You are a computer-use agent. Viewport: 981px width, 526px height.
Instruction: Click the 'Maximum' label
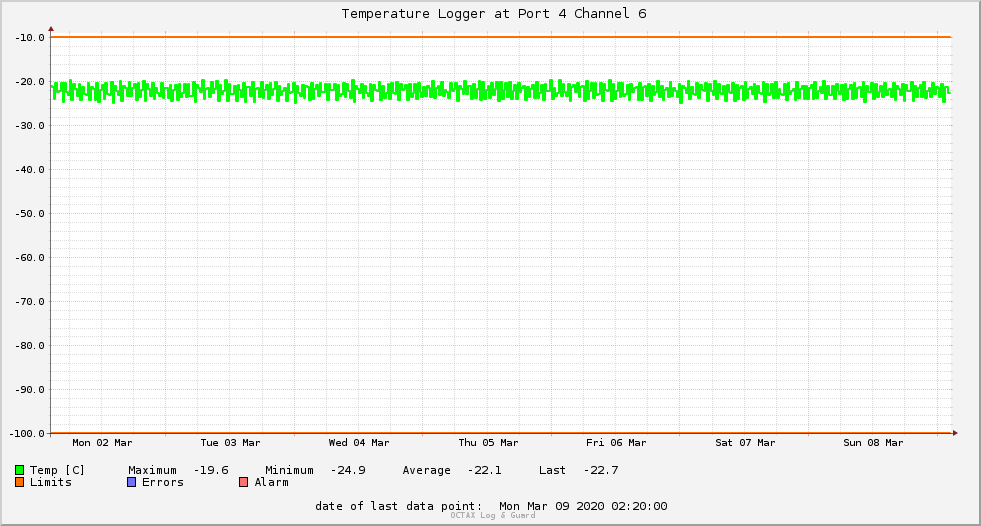[152, 470]
